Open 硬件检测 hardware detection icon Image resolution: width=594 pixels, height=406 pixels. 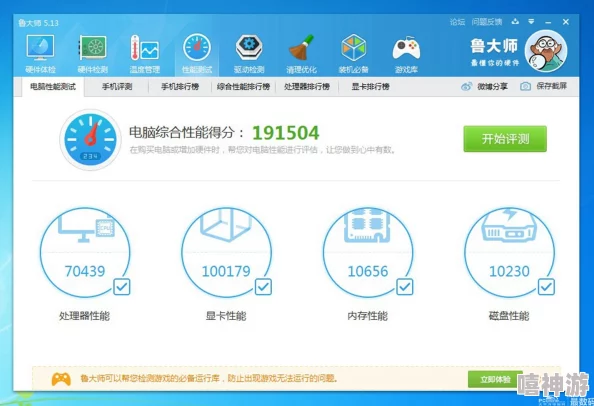pyautogui.click(x=92, y=48)
